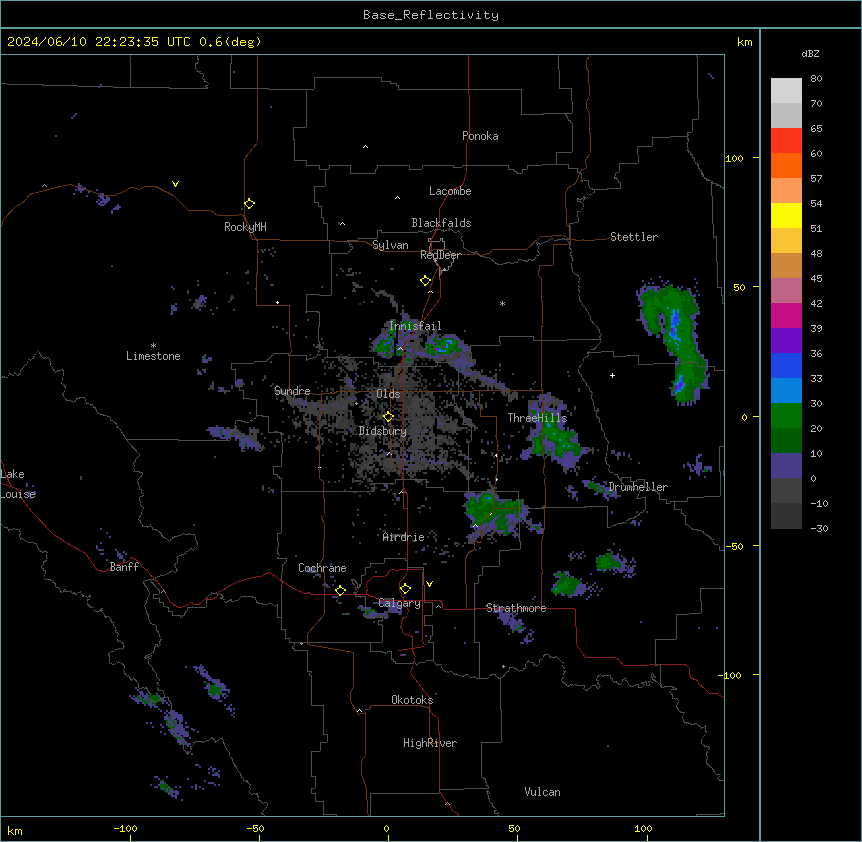Click the yellow marker above Calgary label
Viewport: 862px width, 842px height.
[x=405, y=589]
